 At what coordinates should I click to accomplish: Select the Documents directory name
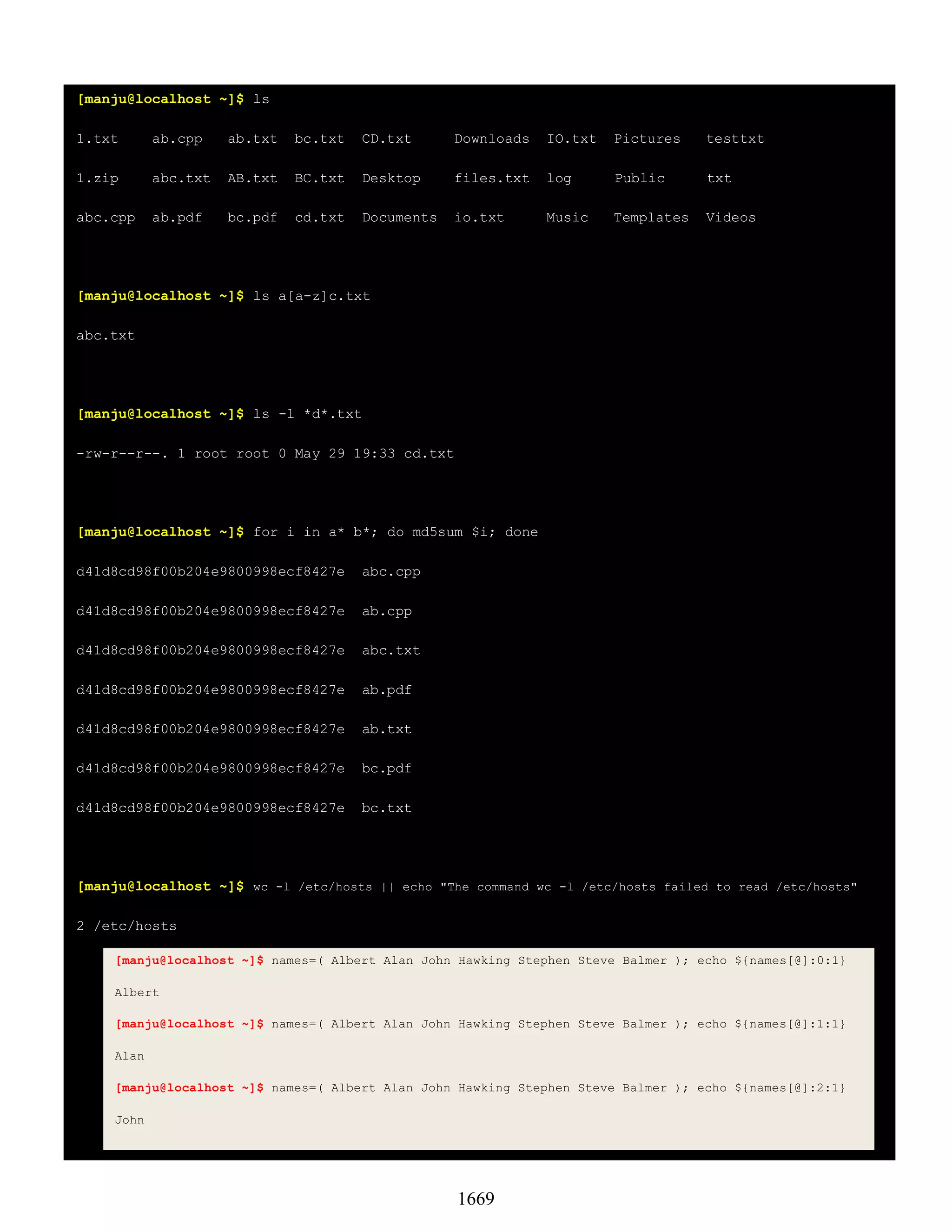pos(399,218)
